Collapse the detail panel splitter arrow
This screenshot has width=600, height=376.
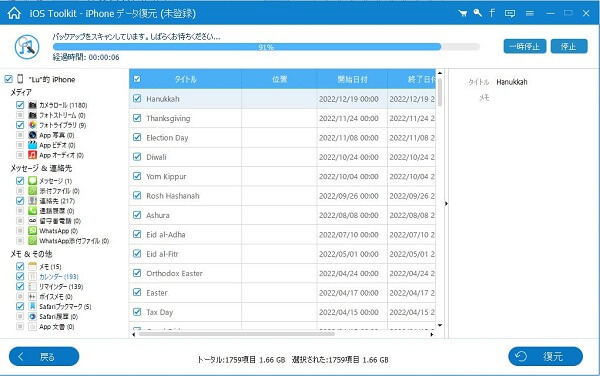pos(446,203)
